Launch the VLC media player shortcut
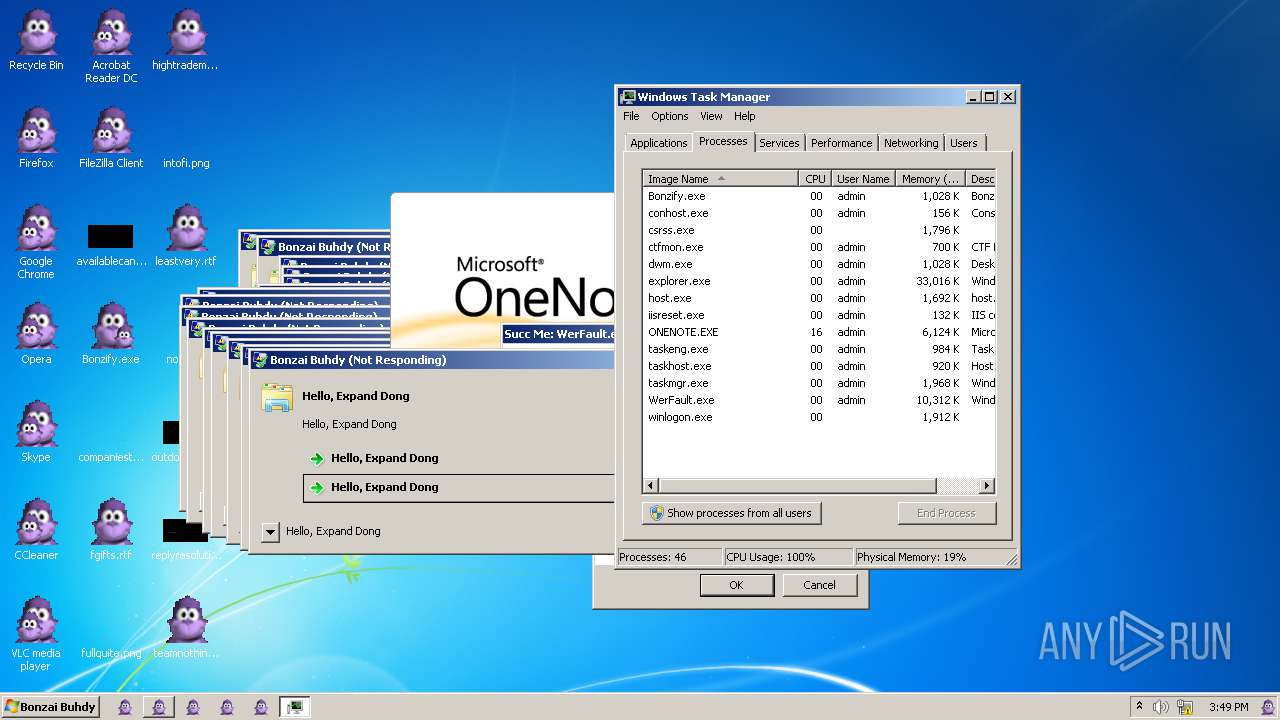The image size is (1280, 720). click(x=36, y=635)
